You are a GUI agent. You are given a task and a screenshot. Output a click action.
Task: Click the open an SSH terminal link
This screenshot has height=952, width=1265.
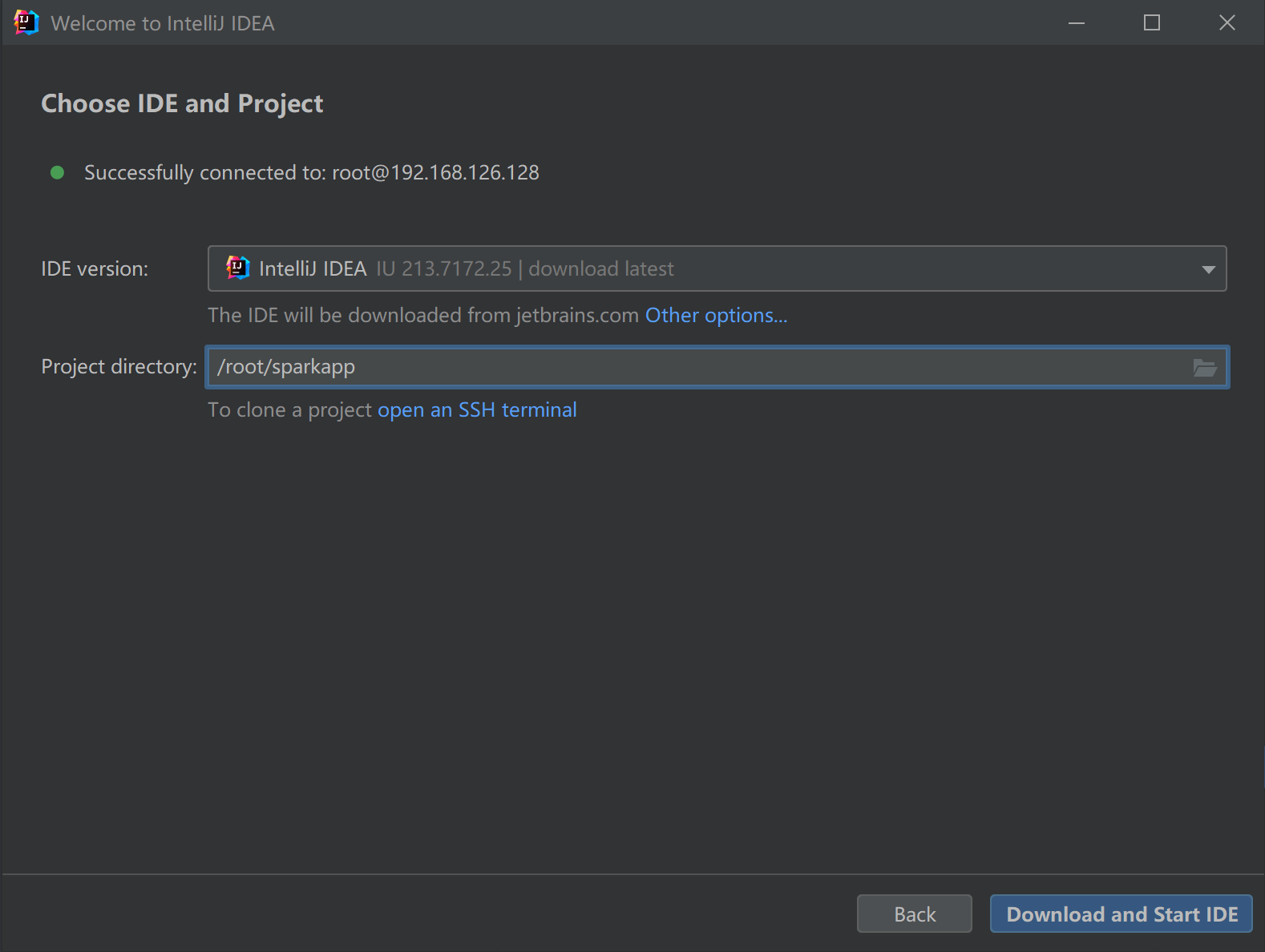point(477,409)
